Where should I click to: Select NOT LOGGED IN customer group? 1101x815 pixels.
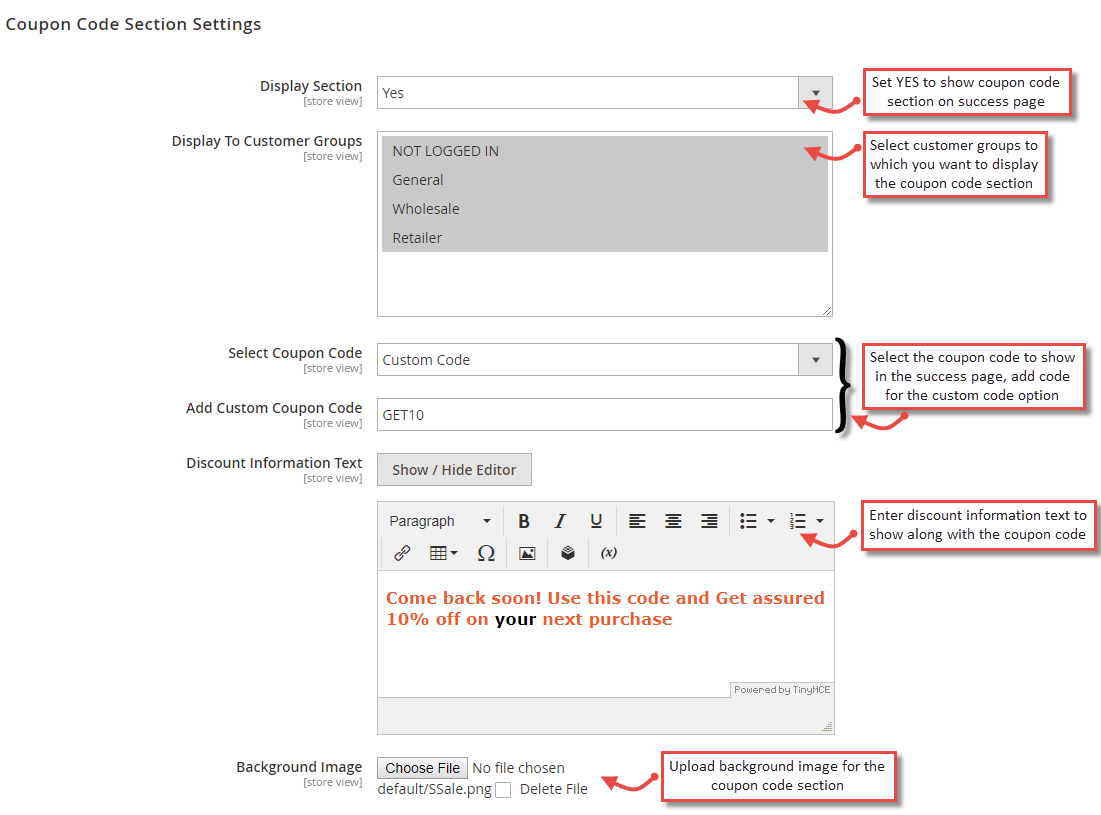tap(605, 151)
